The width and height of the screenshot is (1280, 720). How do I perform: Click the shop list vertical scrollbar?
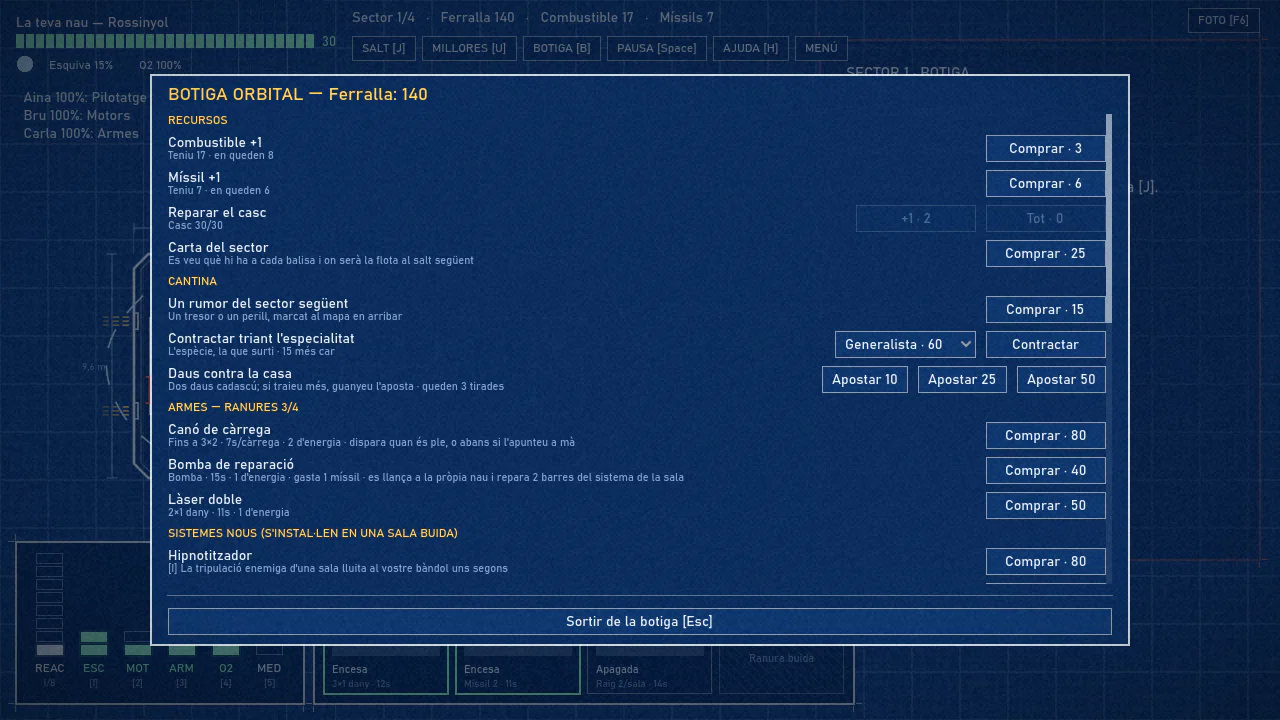[1108, 218]
